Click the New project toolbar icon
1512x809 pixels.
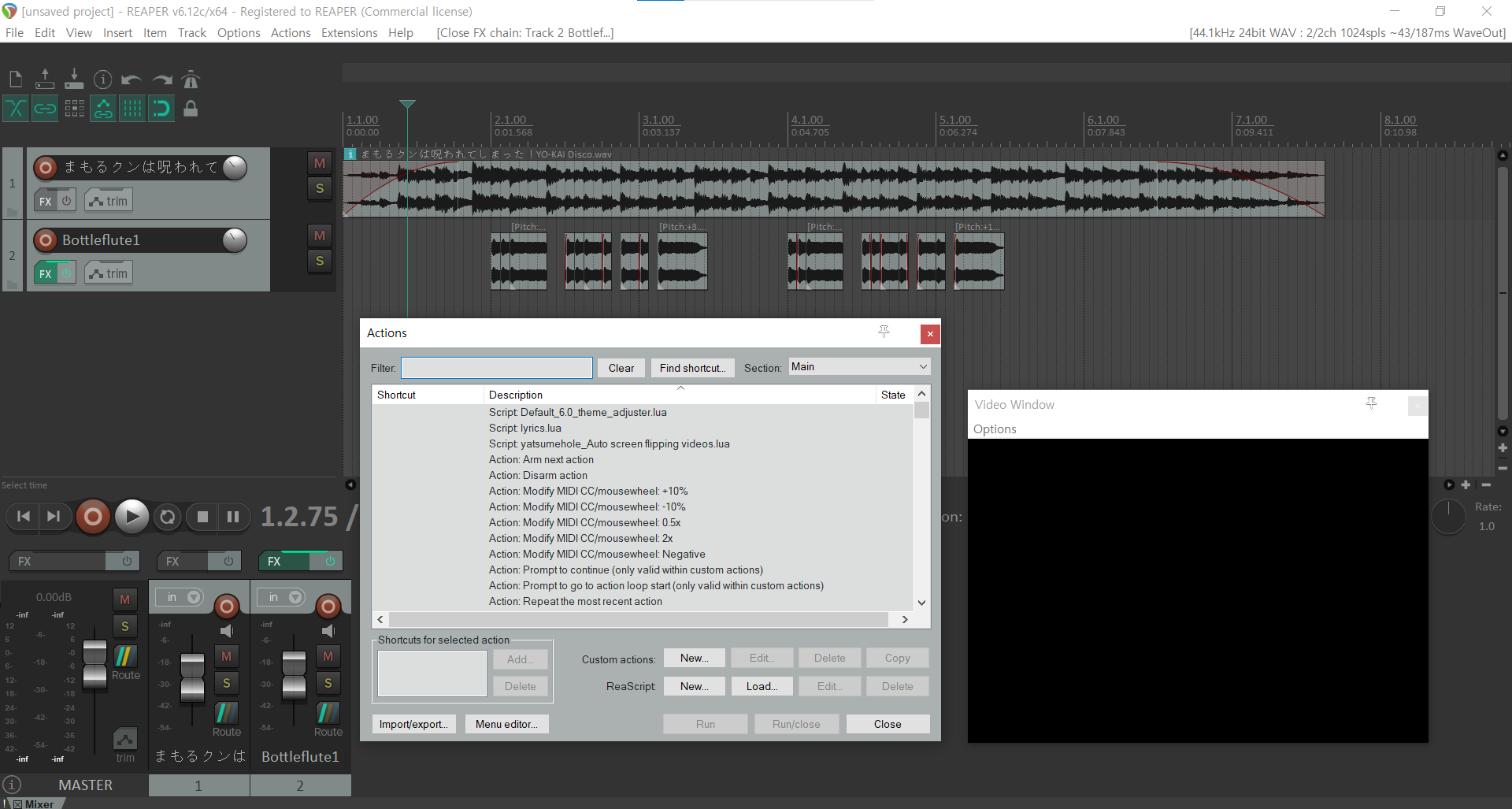coord(16,79)
